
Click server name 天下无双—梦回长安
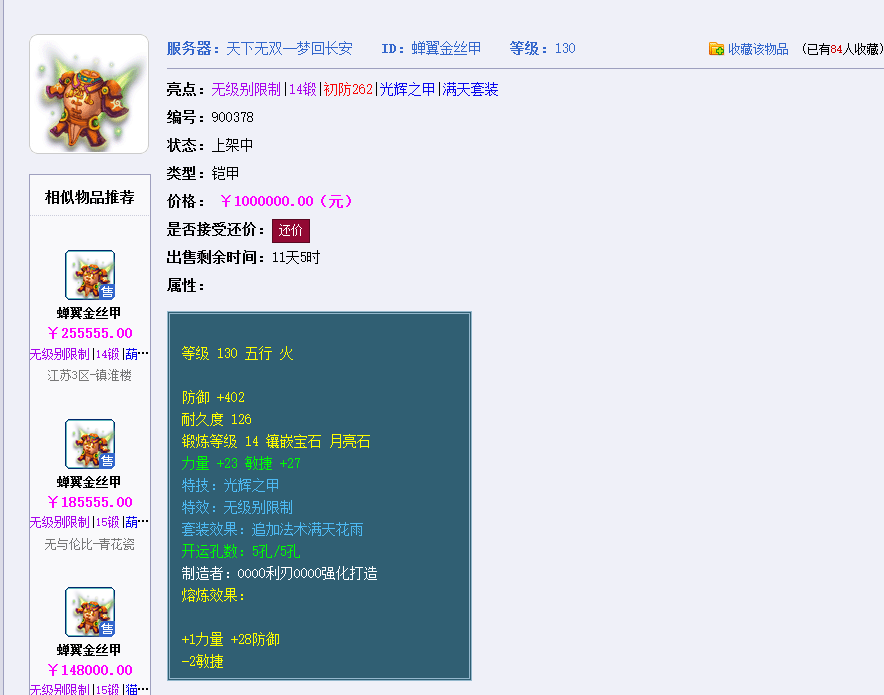[x=289, y=48]
